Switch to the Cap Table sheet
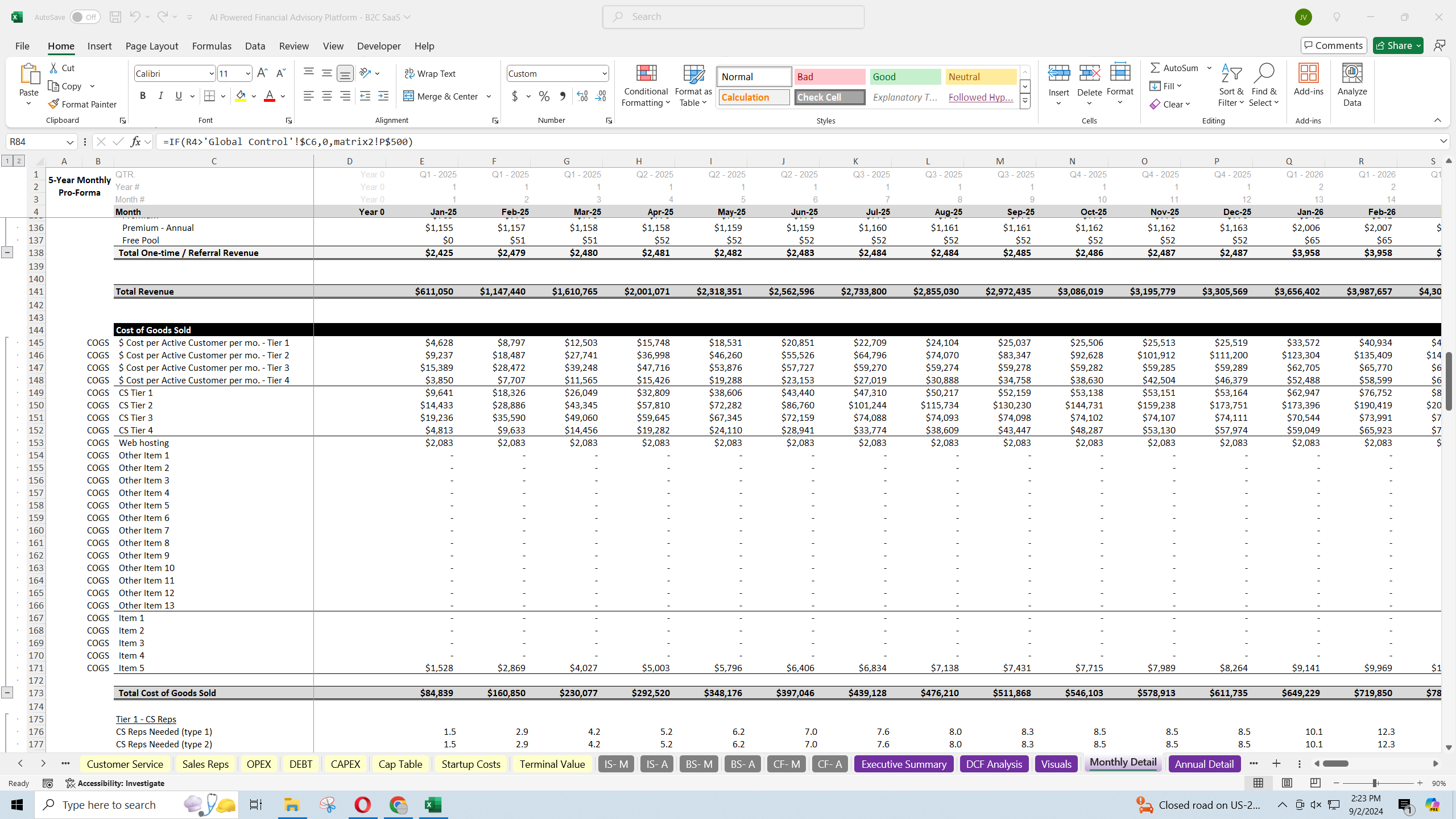This screenshot has height=819, width=1456. [400, 764]
